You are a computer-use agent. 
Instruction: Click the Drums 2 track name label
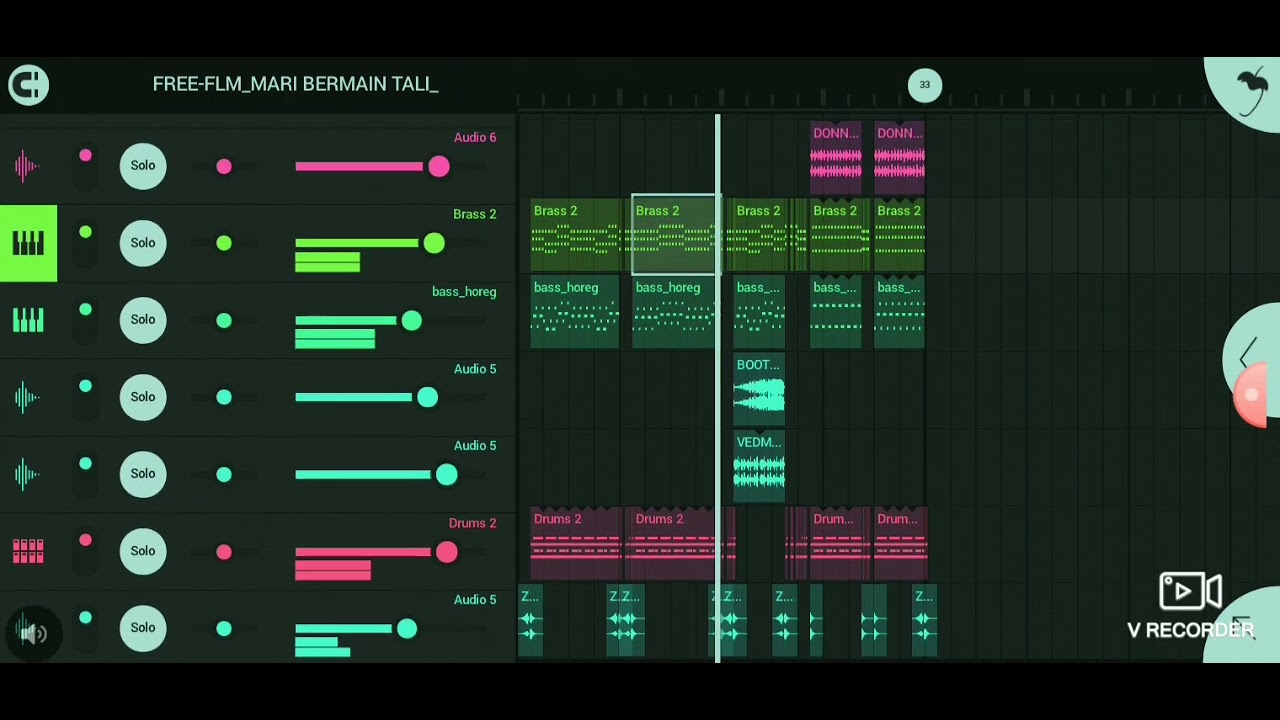tap(472, 523)
